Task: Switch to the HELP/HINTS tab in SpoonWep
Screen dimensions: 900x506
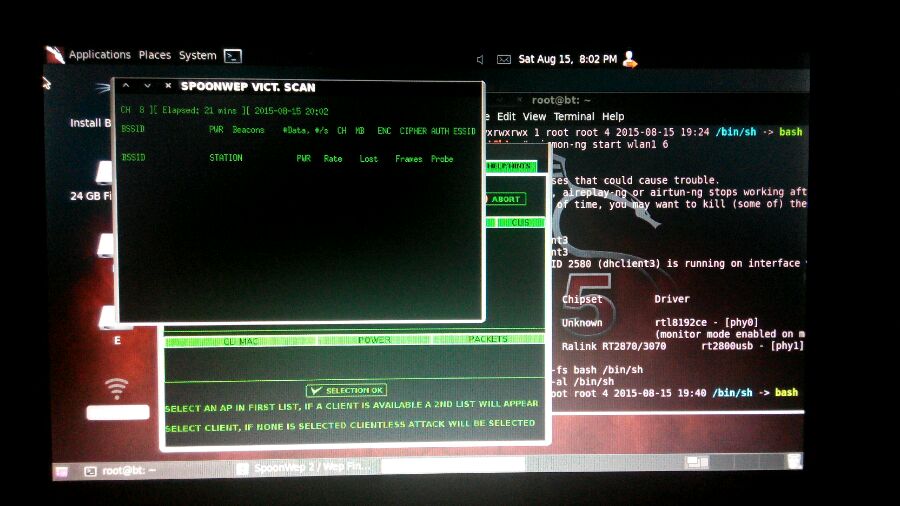Action: (x=510, y=166)
